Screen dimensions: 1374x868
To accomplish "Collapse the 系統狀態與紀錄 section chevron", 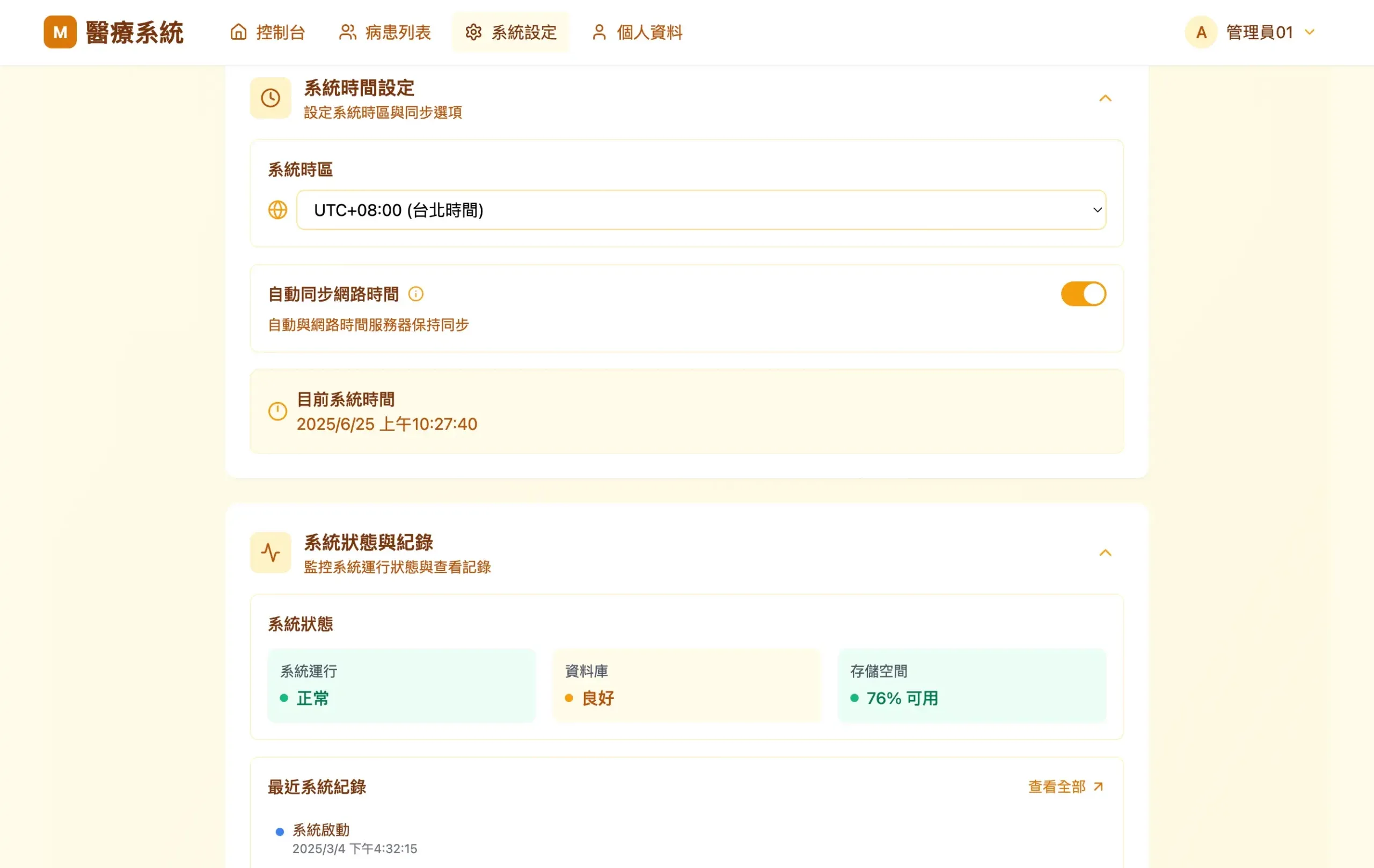I will pos(1105,552).
